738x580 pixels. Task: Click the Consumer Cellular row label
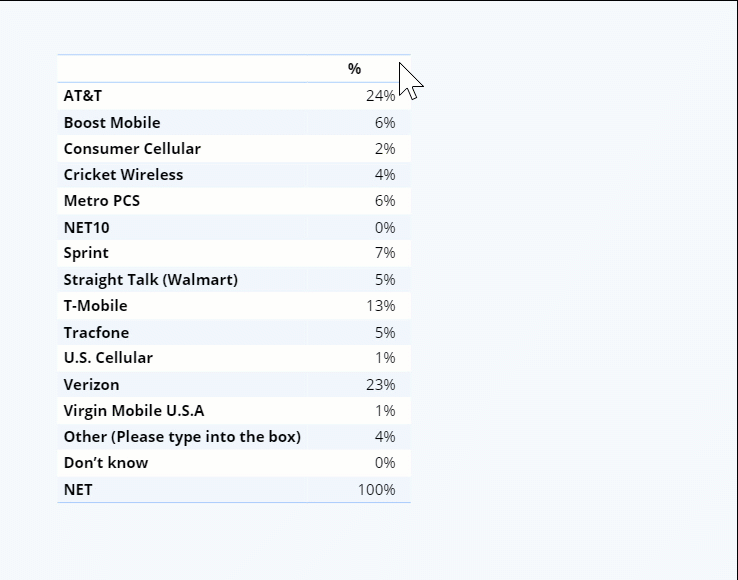pos(132,149)
